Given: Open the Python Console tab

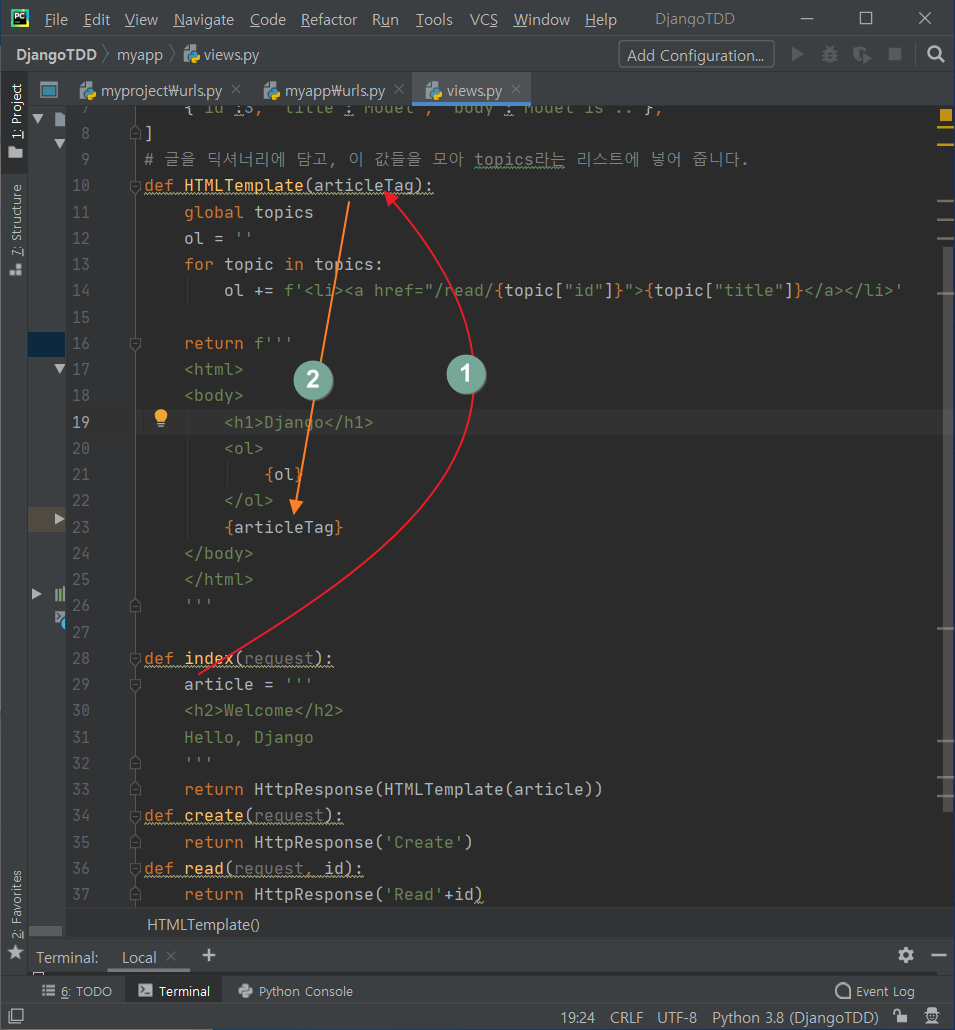Looking at the screenshot, I should (x=296, y=991).
